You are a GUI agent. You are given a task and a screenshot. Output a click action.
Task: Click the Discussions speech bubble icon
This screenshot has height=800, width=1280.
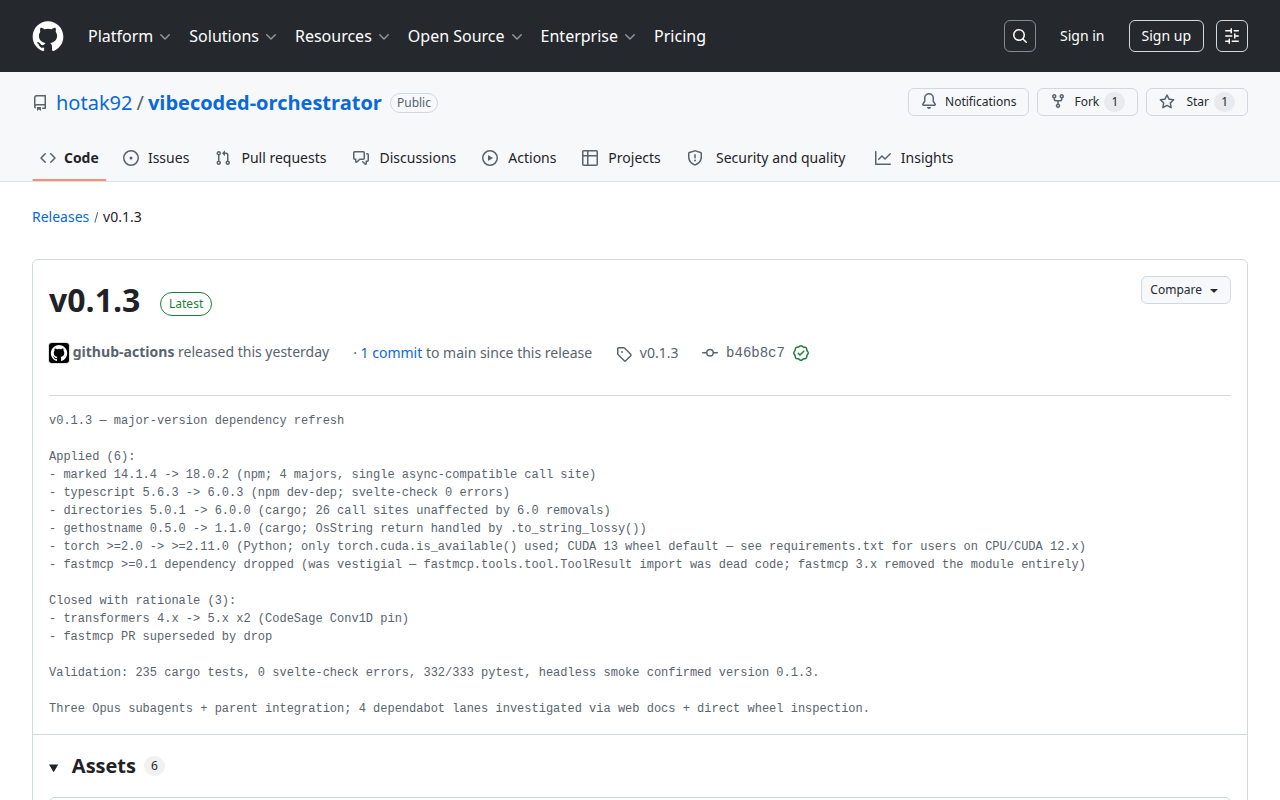click(x=361, y=158)
